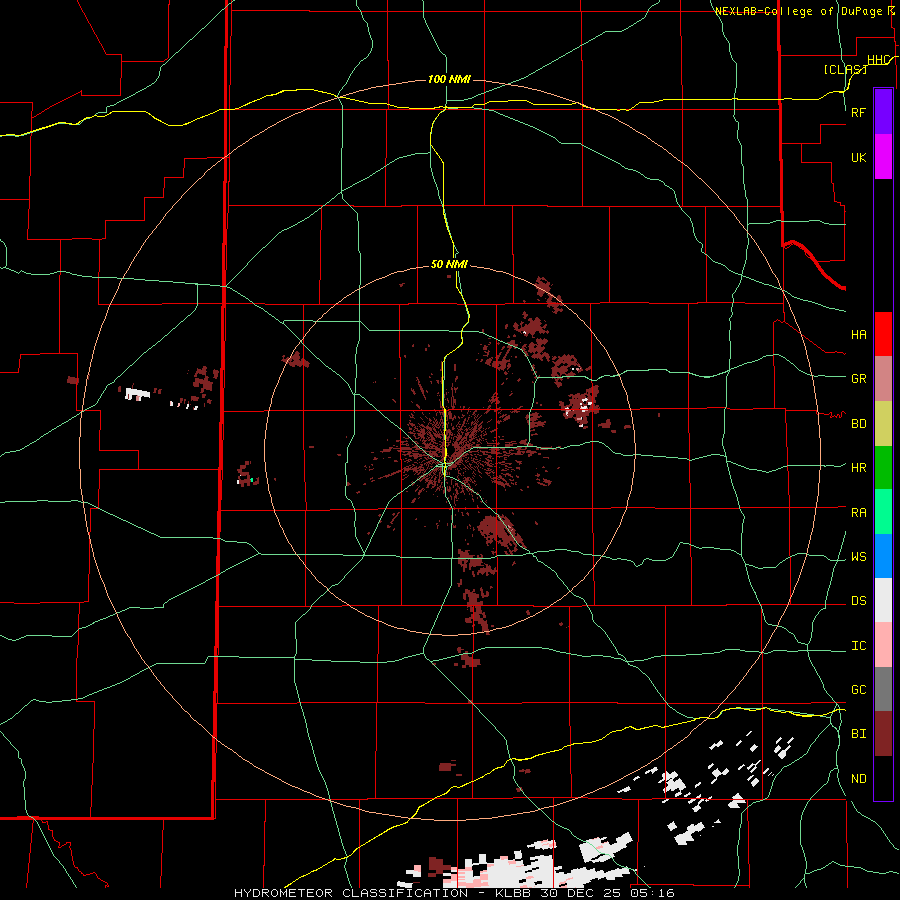Click the '[CLAS]' units label
Image resolution: width=900 pixels, height=900 pixels.
point(845,69)
